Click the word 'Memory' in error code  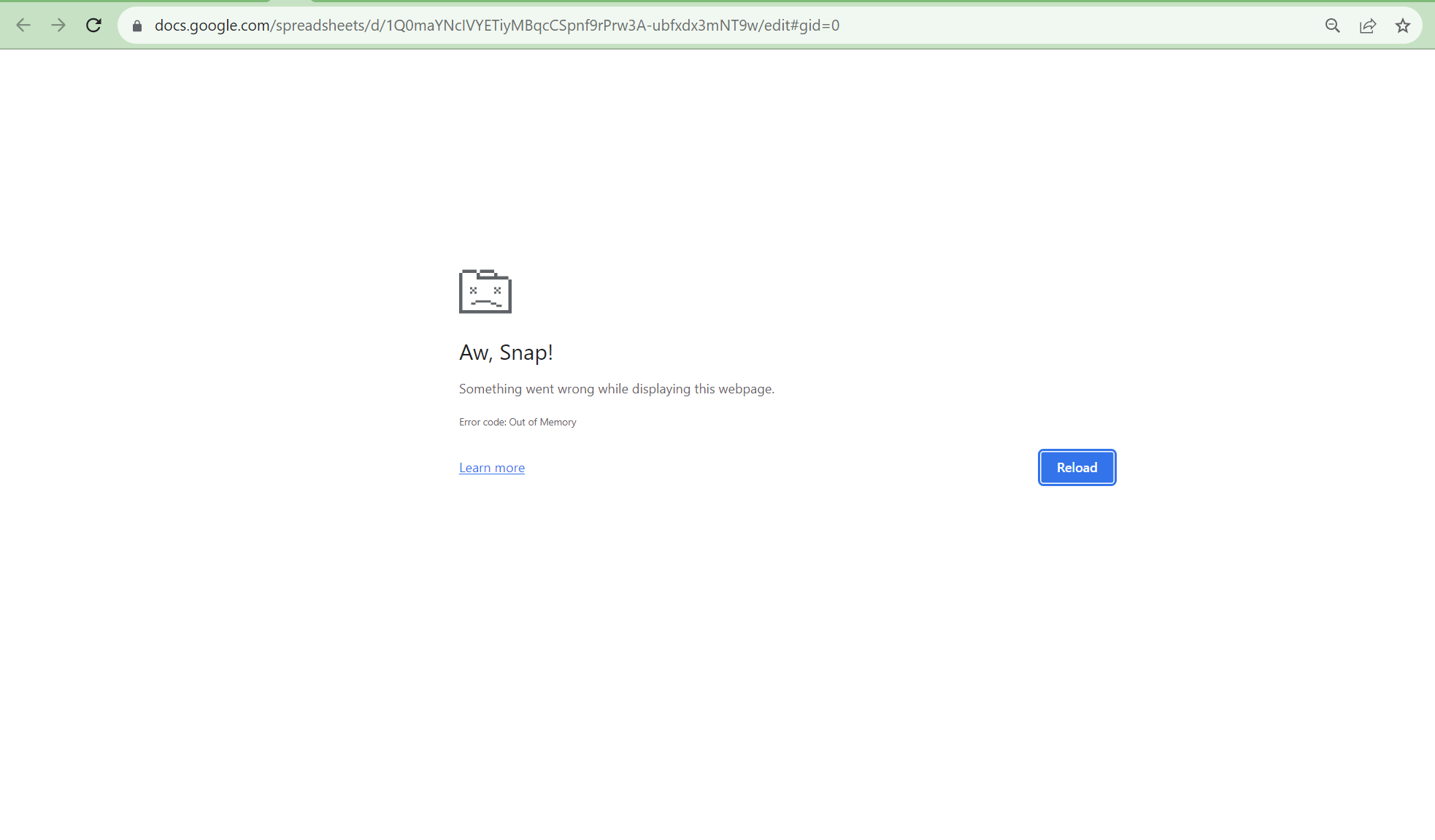click(558, 422)
